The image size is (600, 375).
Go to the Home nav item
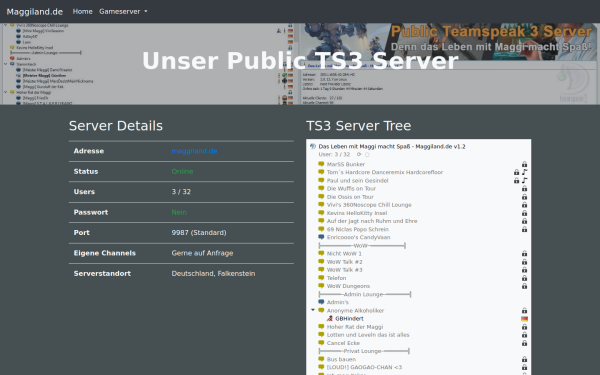coord(82,11)
